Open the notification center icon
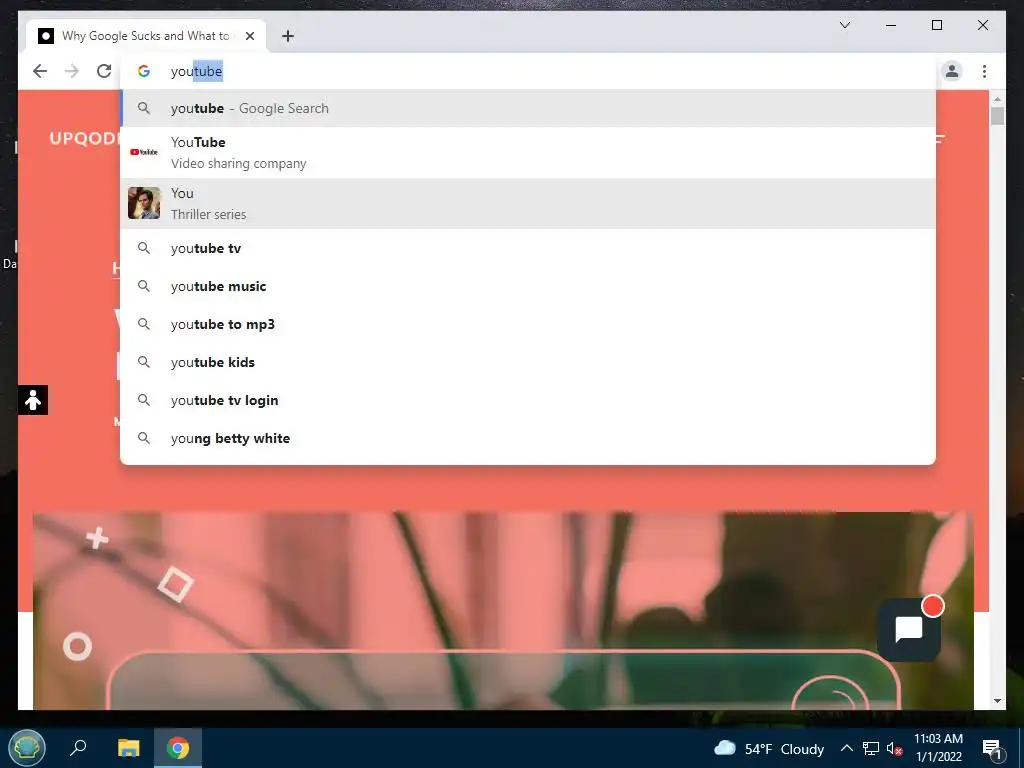Viewport: 1024px width, 768px height. 992,749
